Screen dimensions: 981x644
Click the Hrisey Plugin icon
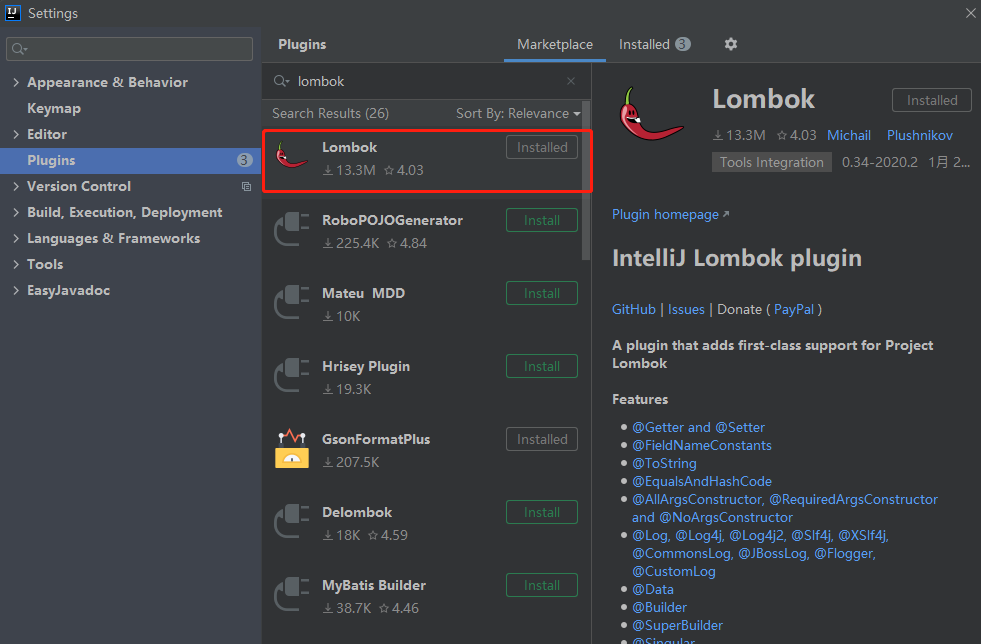(x=292, y=376)
